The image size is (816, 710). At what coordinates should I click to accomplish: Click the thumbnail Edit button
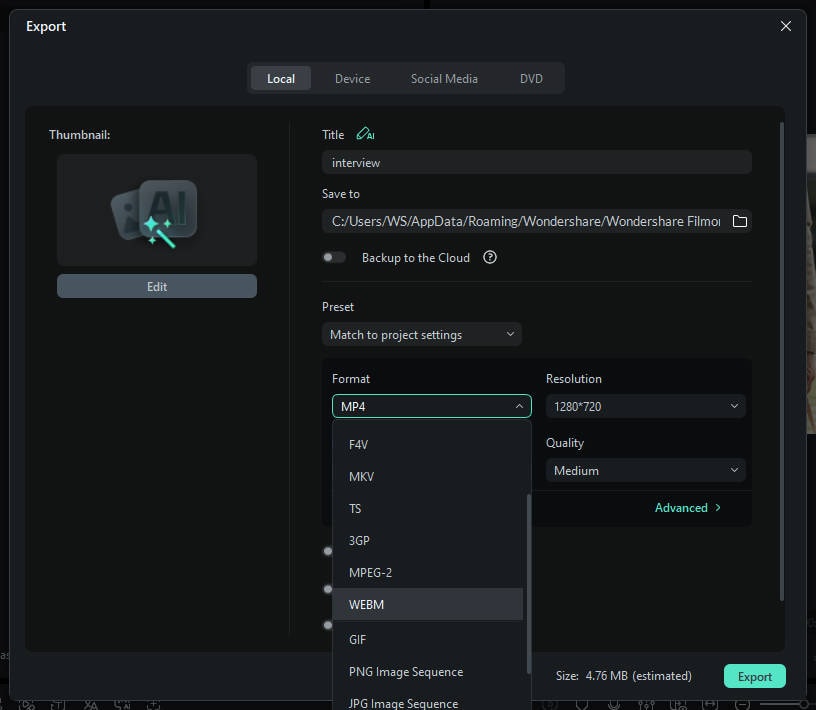point(157,286)
